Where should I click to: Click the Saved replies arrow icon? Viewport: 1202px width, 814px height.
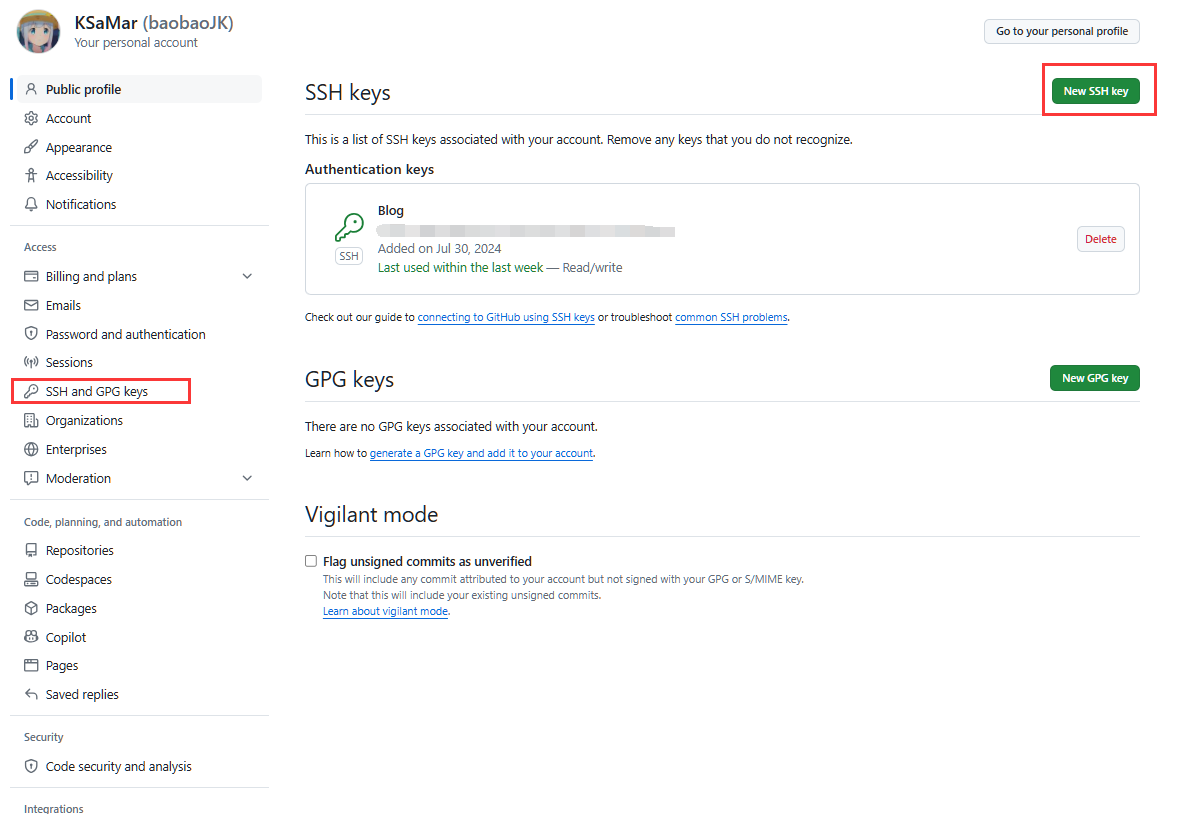[31, 694]
